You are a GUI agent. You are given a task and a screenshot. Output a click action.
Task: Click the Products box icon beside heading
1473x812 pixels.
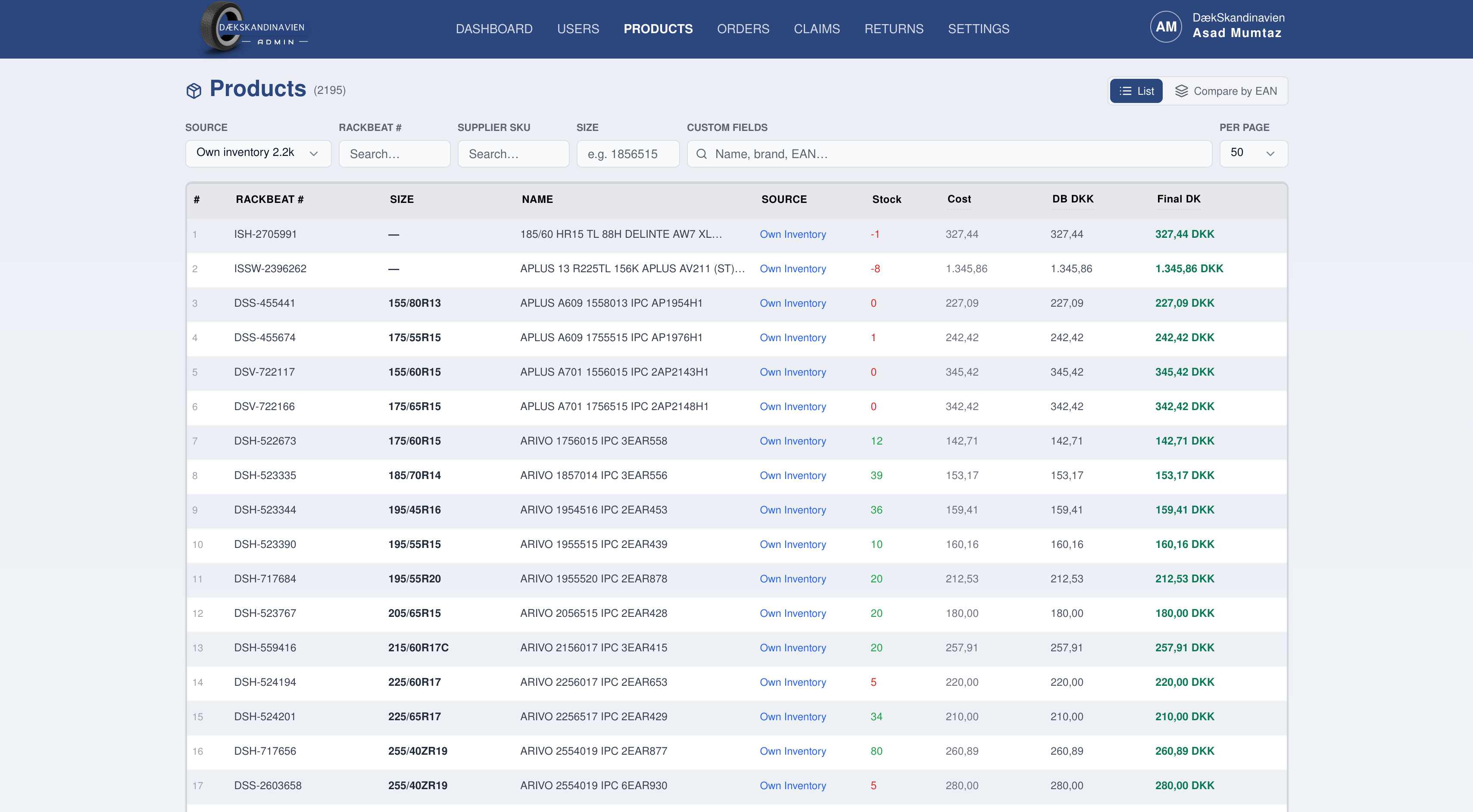194,90
